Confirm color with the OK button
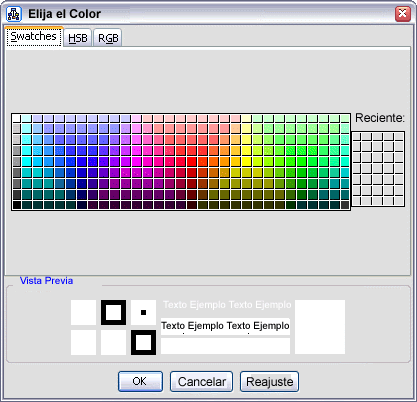Viewport: 417px width, 402px height. [140, 381]
